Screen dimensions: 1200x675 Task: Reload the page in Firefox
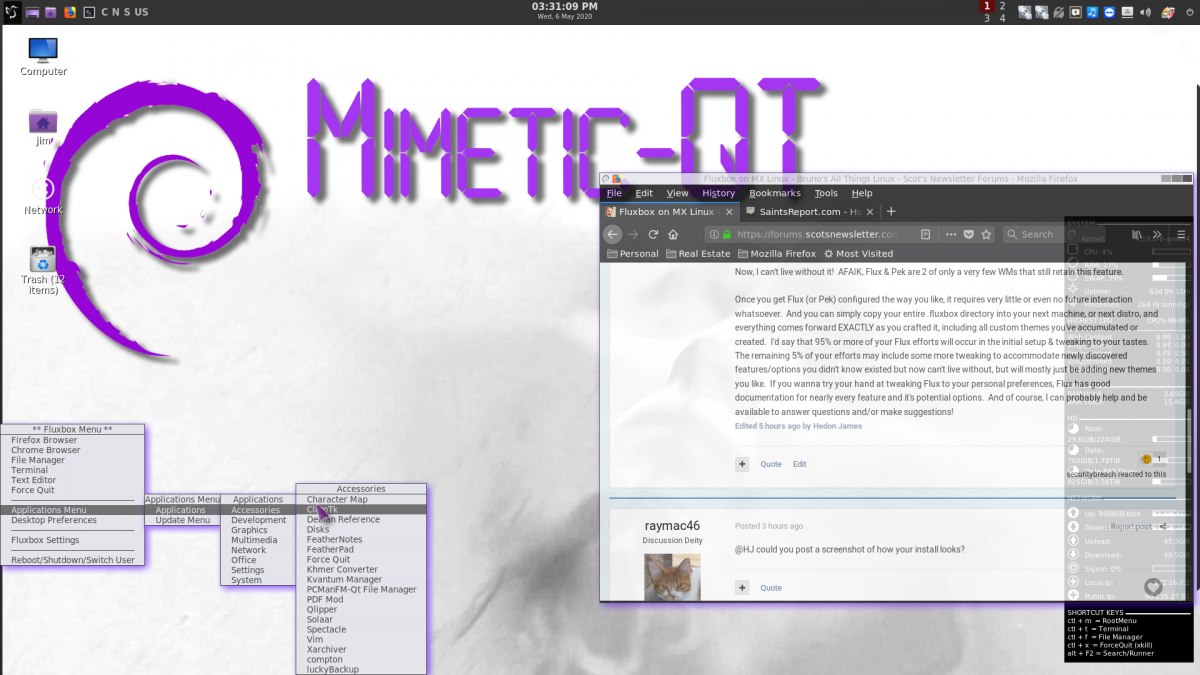(x=653, y=234)
